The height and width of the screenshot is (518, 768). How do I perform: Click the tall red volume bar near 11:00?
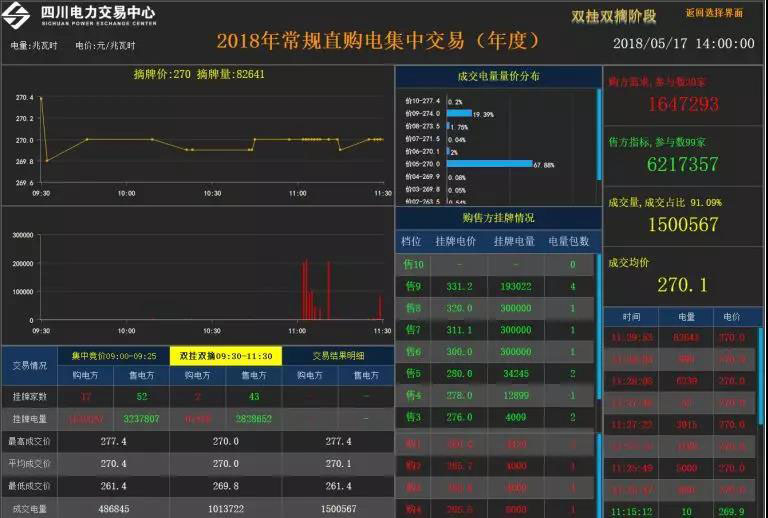pyautogui.click(x=305, y=290)
